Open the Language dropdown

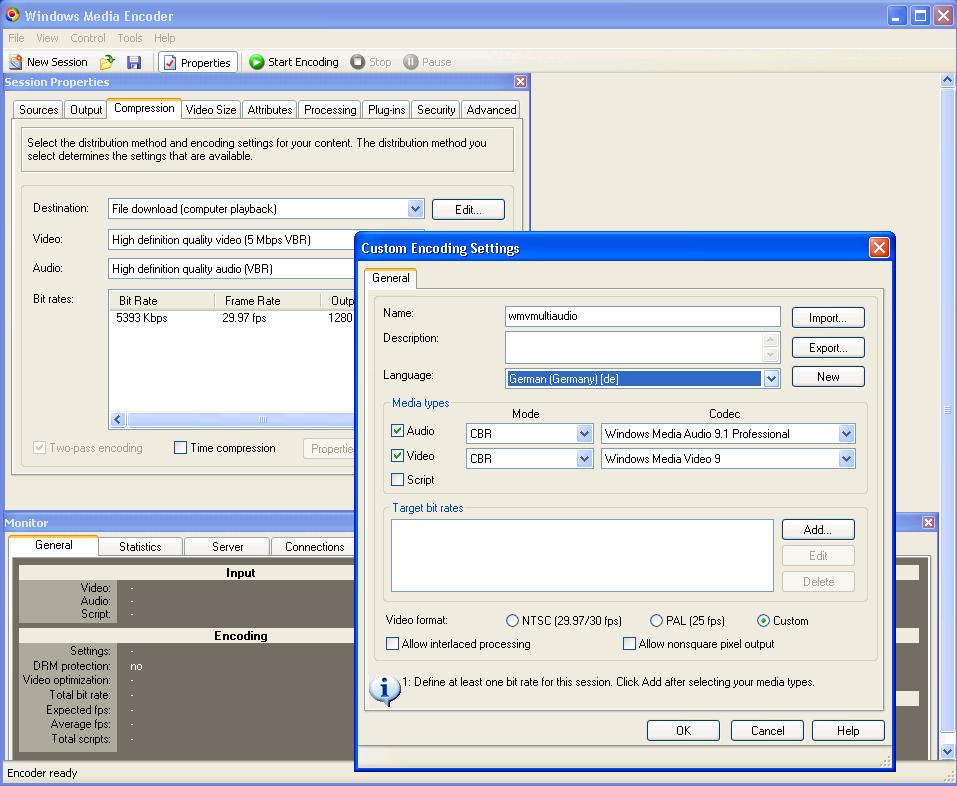click(771, 379)
